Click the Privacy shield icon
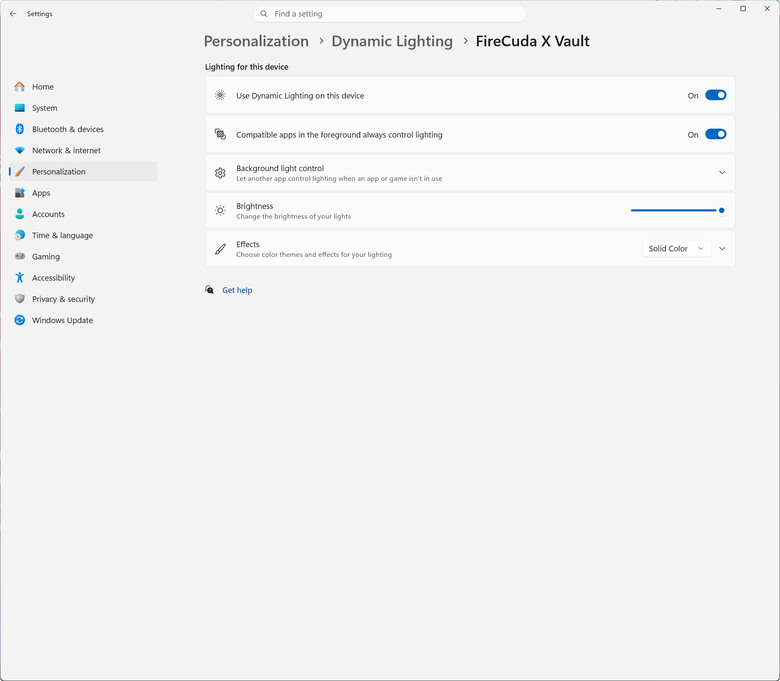780x681 pixels. pyautogui.click(x=19, y=299)
